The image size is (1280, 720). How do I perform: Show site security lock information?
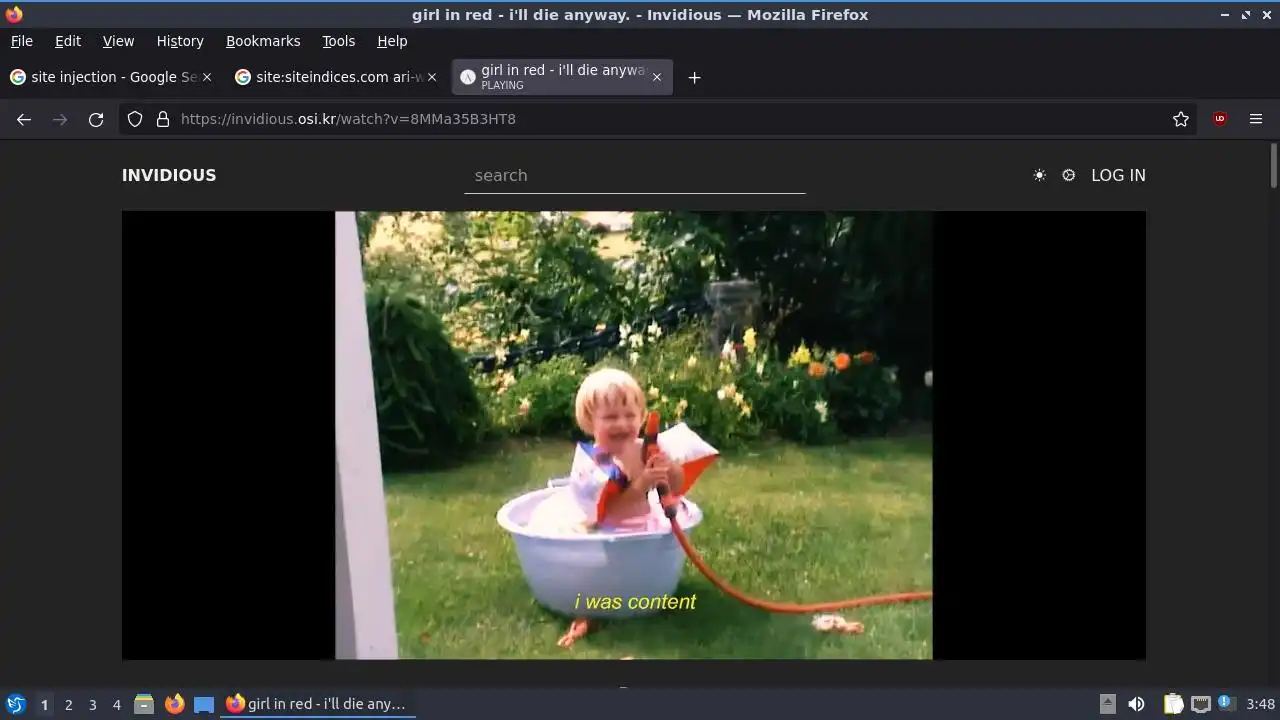pos(163,119)
